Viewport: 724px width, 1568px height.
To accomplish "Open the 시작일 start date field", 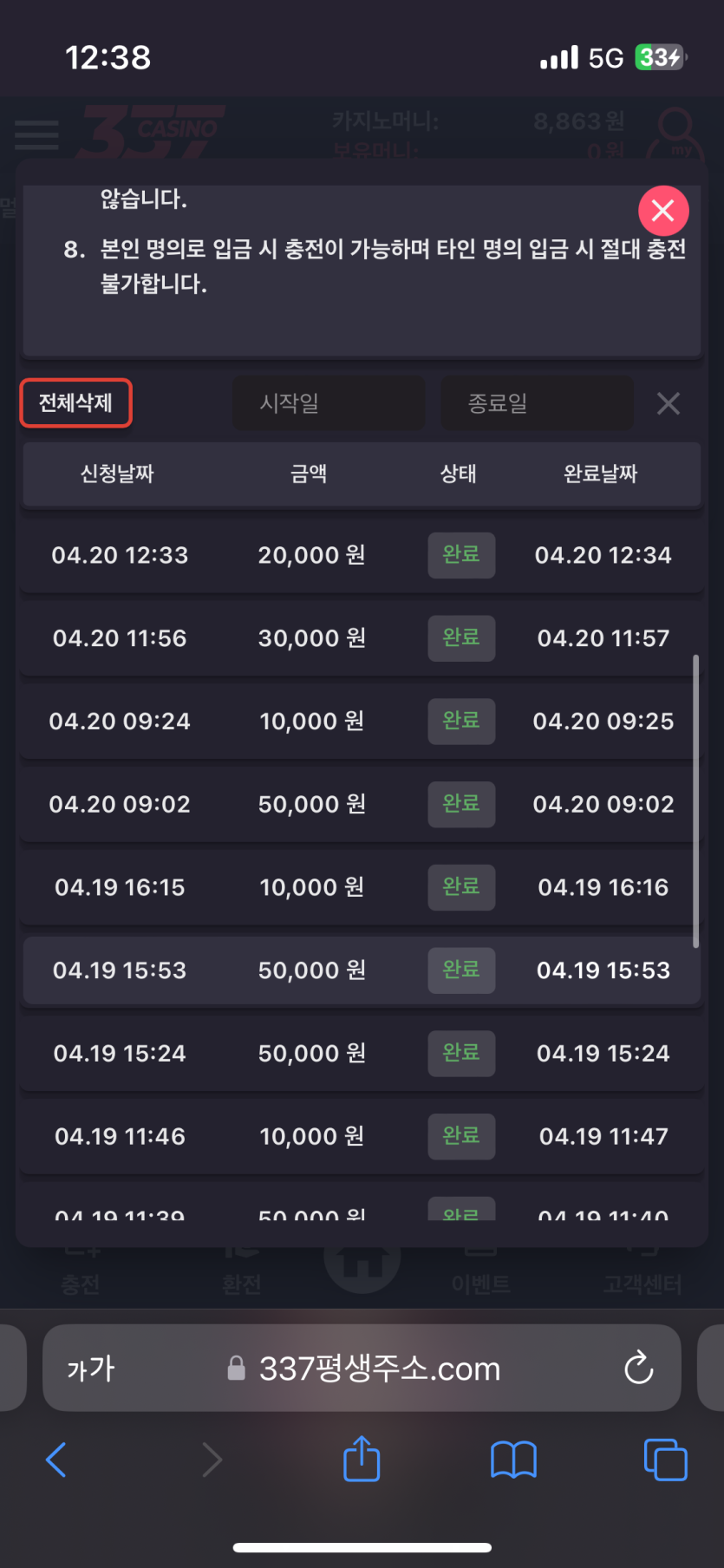I will click(x=329, y=402).
